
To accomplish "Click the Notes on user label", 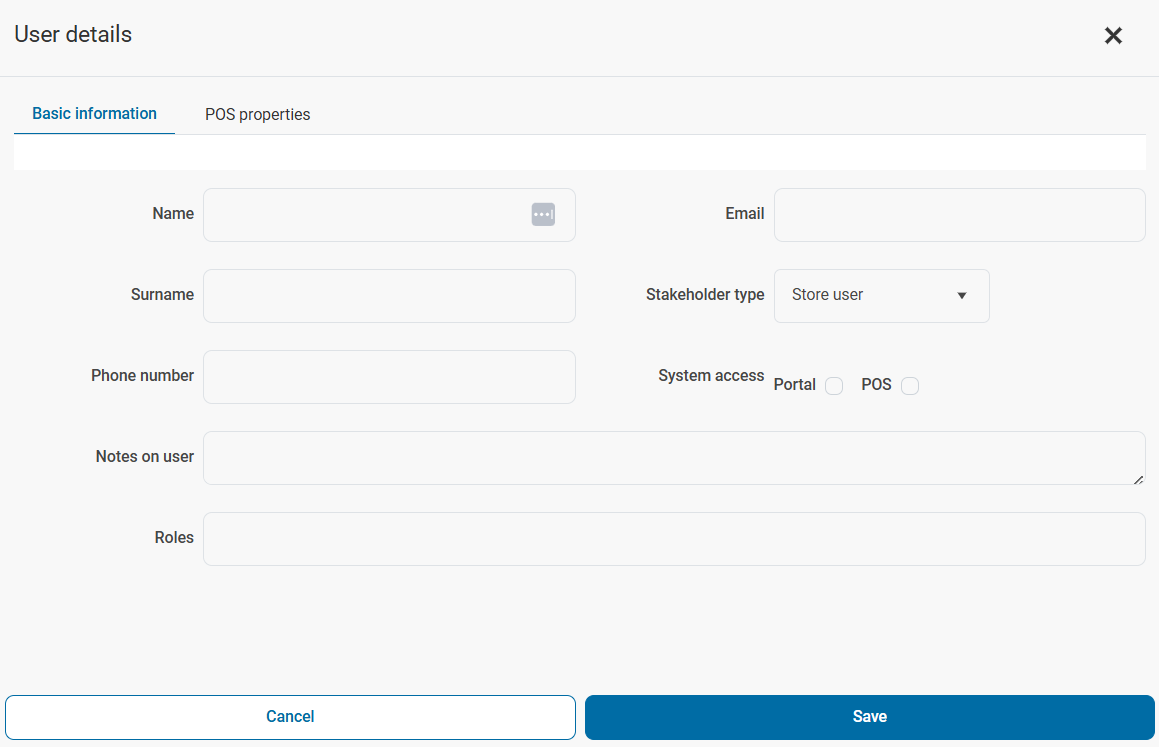I will point(145,457).
